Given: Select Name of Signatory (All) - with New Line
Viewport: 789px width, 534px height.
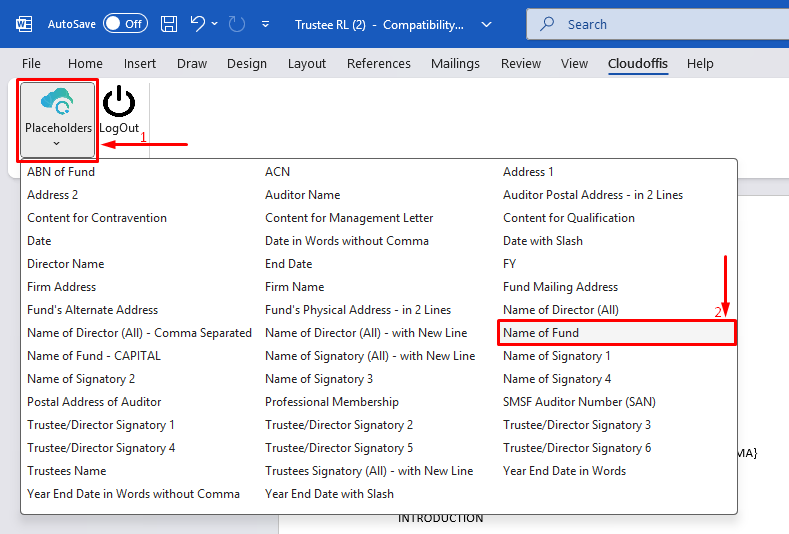Looking at the screenshot, I should coord(370,356).
